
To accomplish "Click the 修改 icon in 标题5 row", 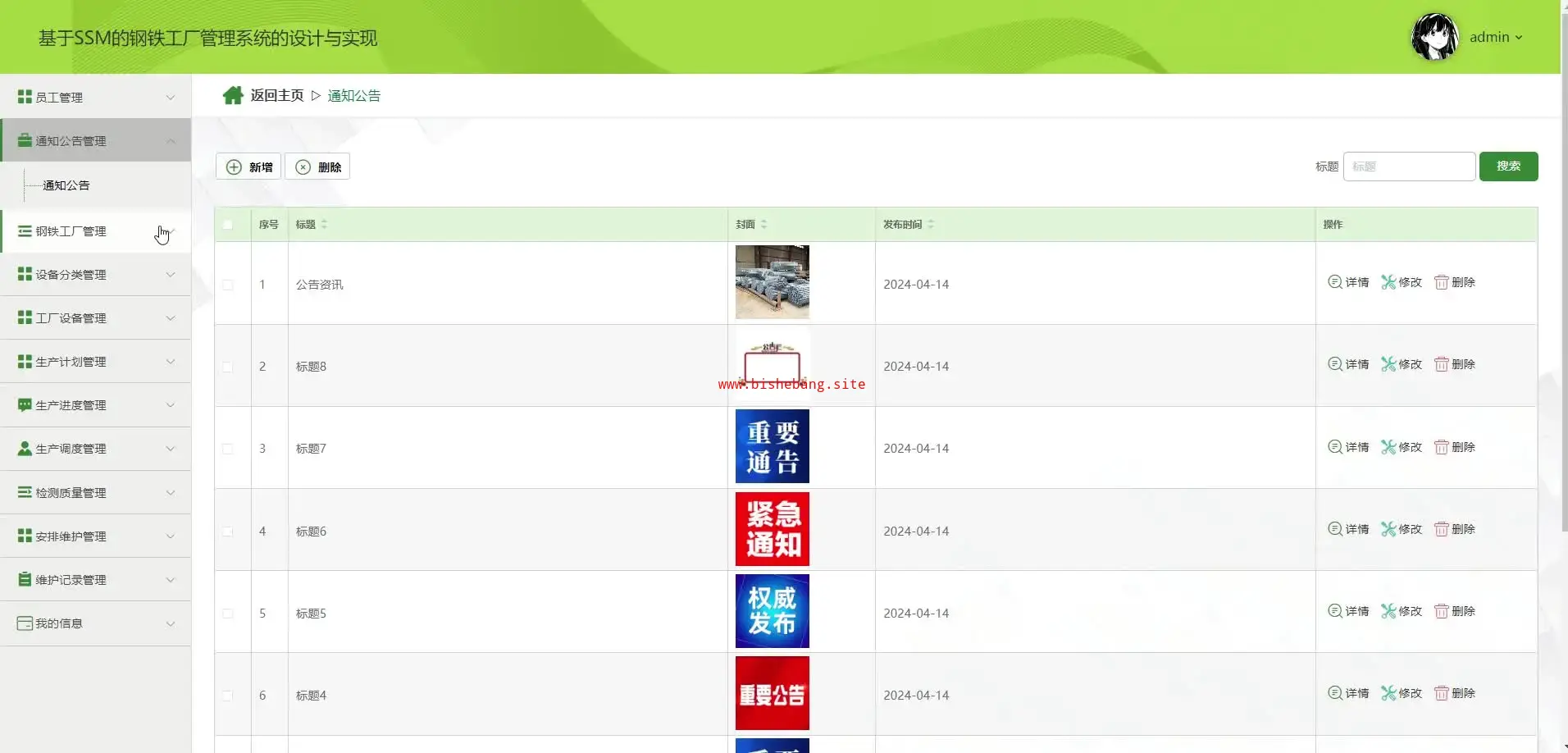I will [x=1388, y=611].
